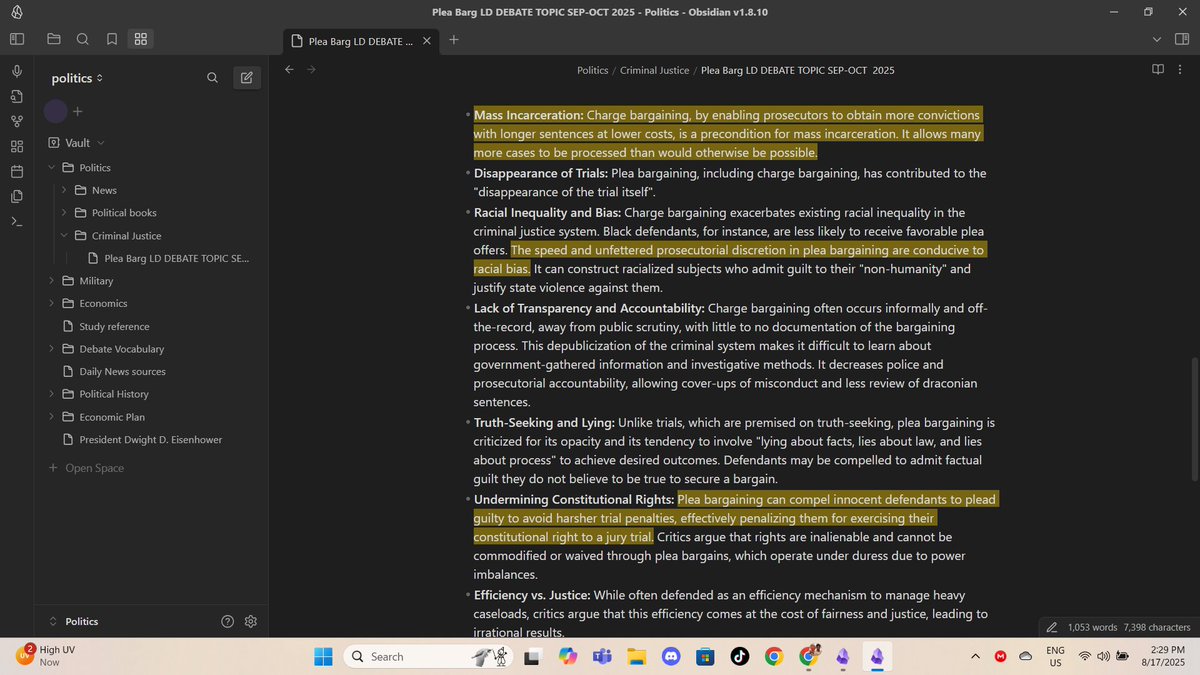Open vault help question mark icon

click(x=228, y=621)
